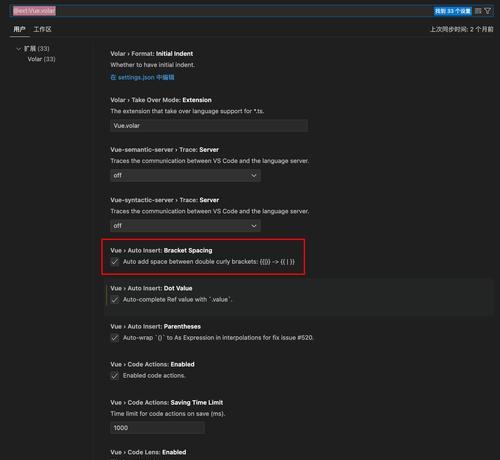The image size is (500, 460).
Task: Select Volar Format: Initial Indent setting title
Action: coord(152,54)
